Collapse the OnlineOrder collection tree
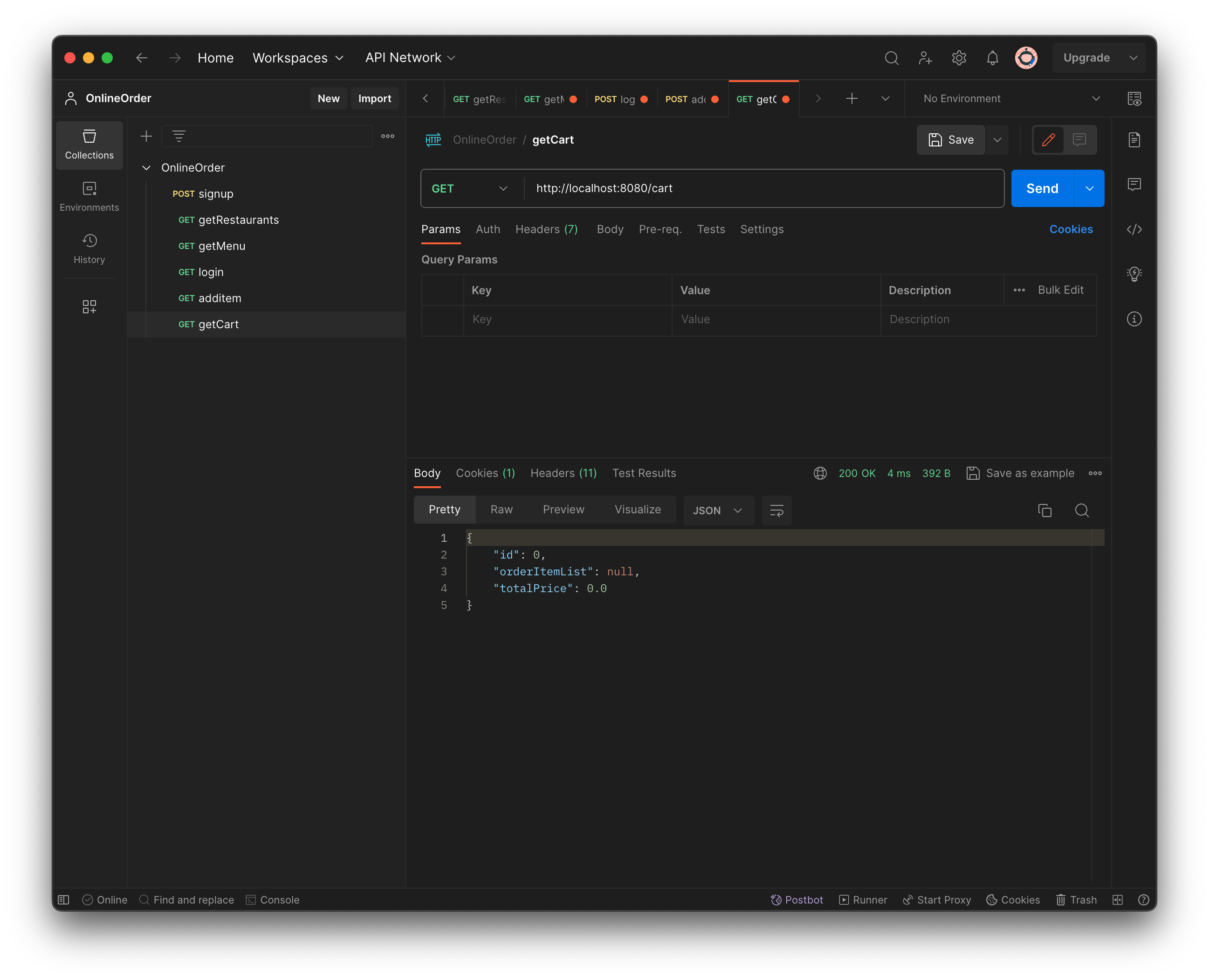Screen dimensions: 1209x980 [x=146, y=168]
